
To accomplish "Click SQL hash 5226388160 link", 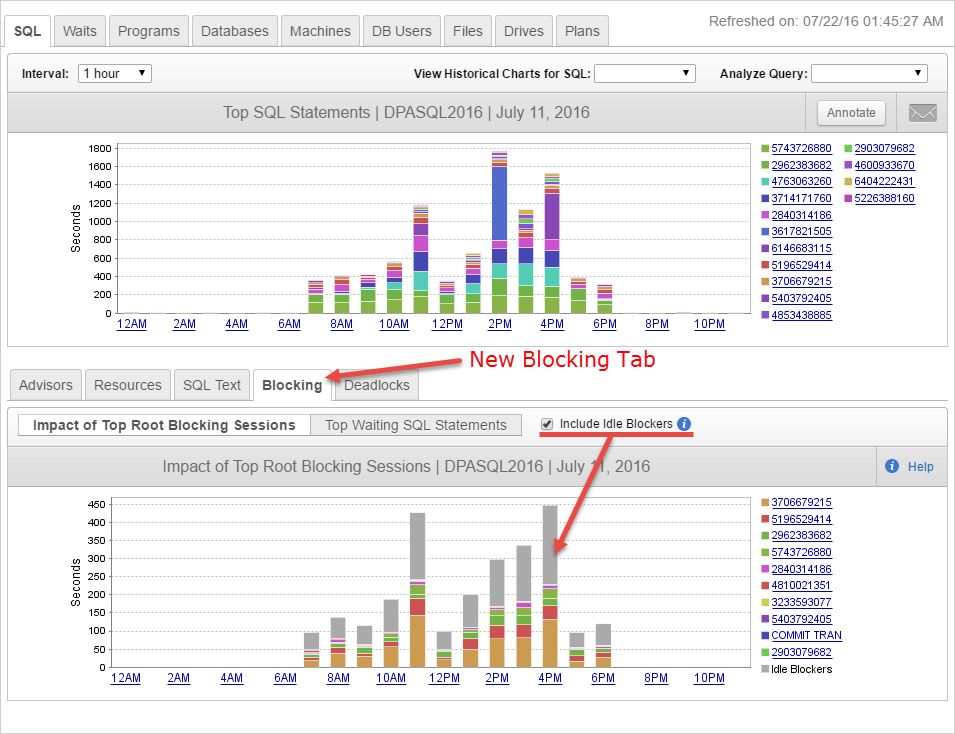I will pos(884,199).
